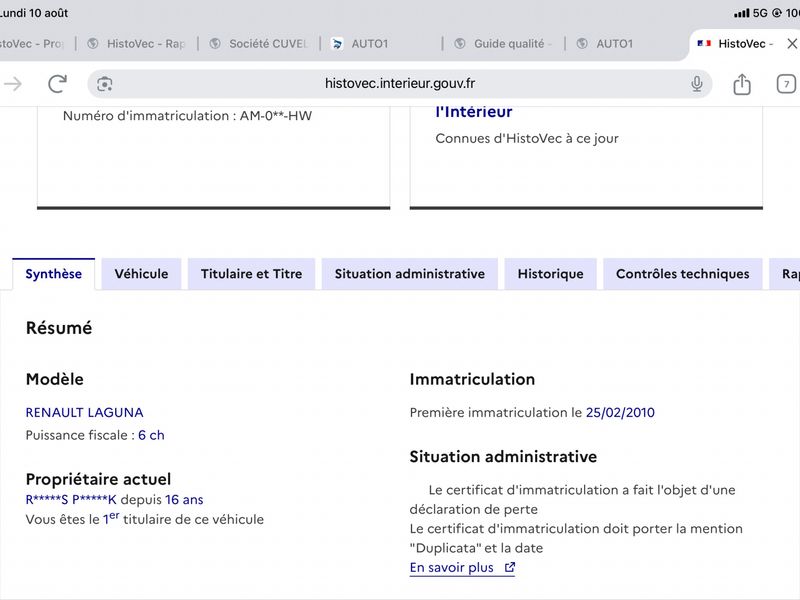Open the Véhicule tab

click(x=141, y=274)
